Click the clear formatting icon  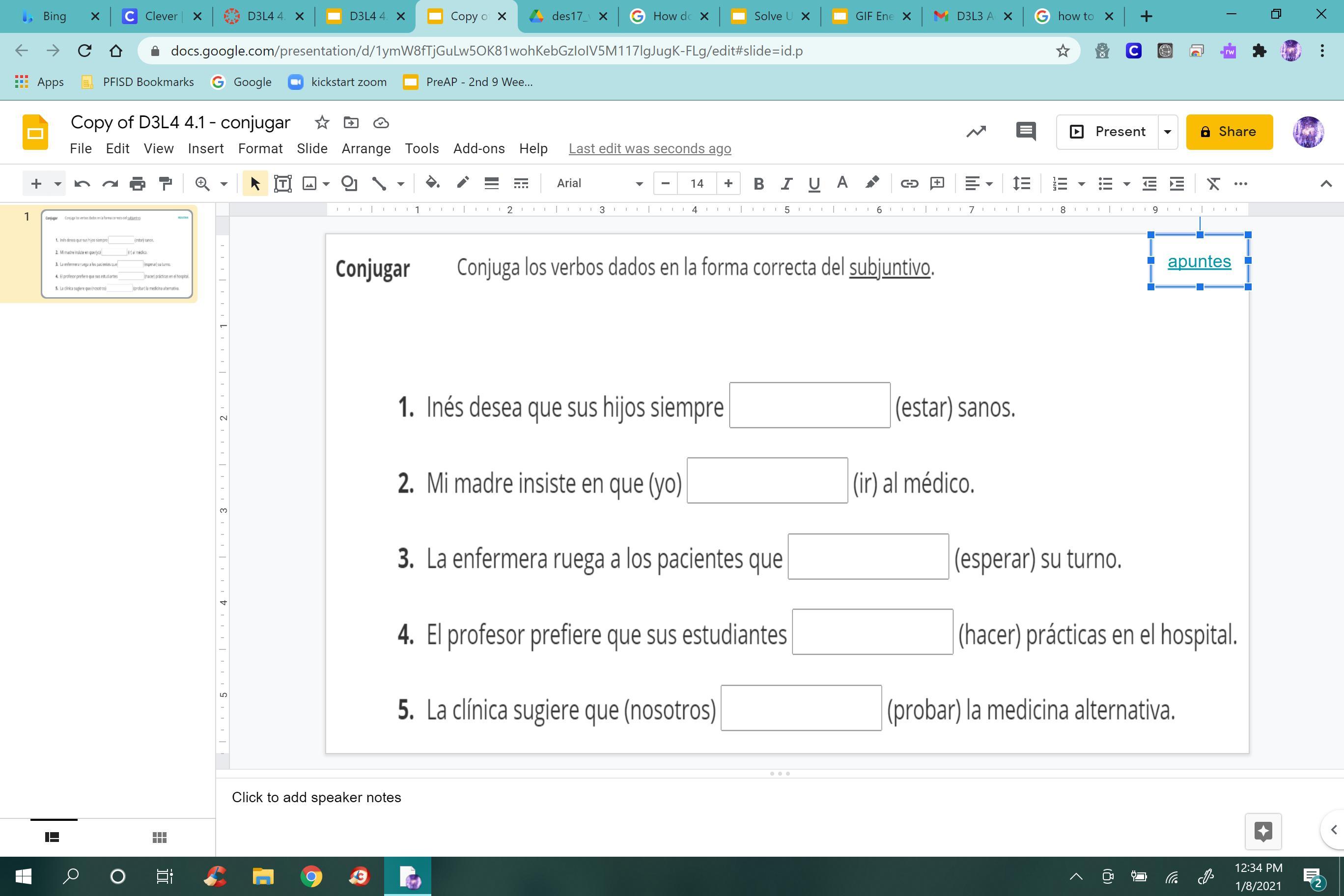click(x=1213, y=183)
